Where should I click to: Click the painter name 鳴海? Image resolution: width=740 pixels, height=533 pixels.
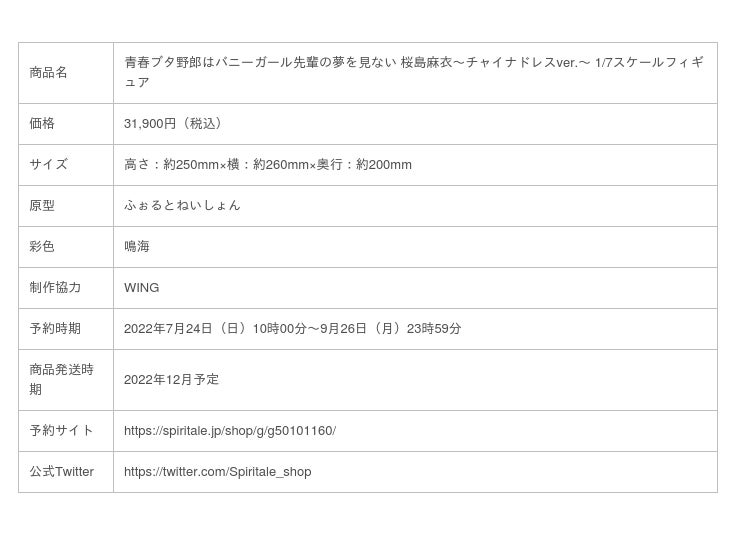click(x=137, y=247)
